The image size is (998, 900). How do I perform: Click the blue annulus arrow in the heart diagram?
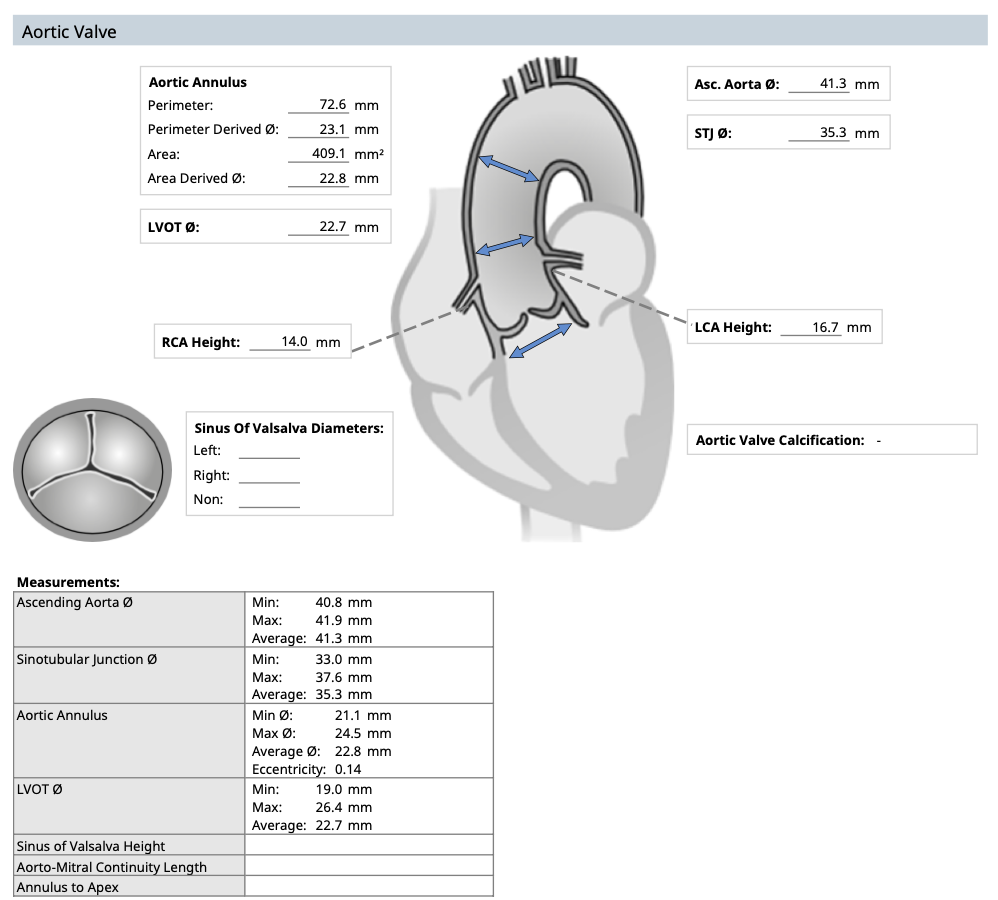click(540, 339)
